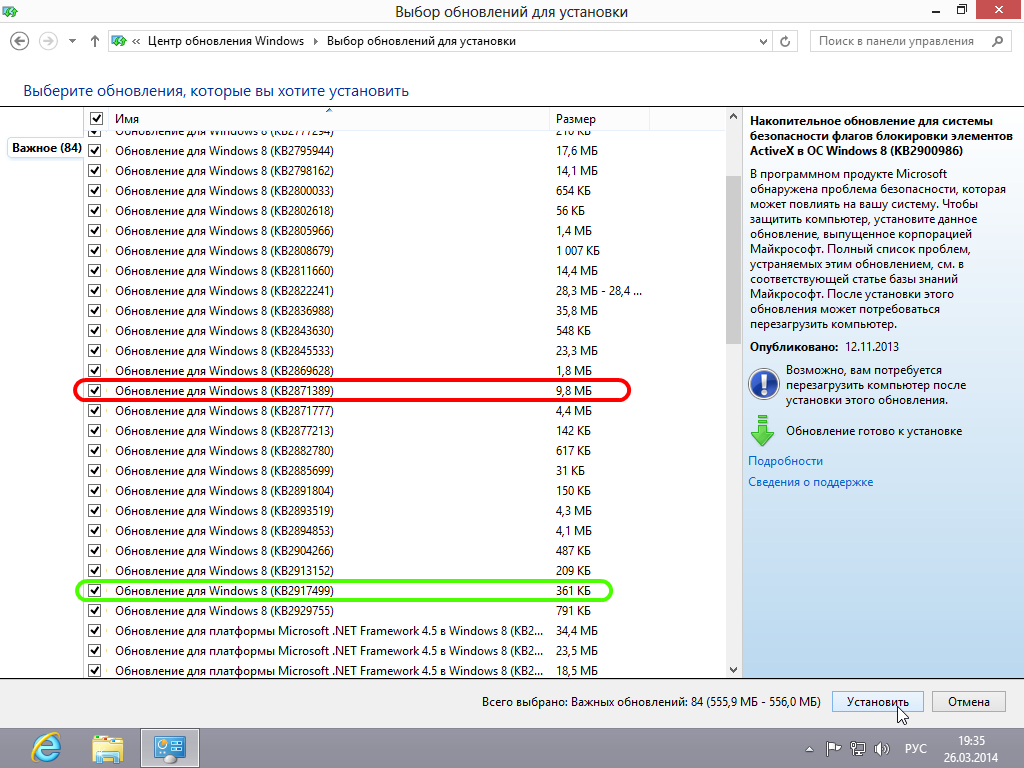Show hidden tray icons arrow
This screenshot has width=1024, height=768.
pyautogui.click(x=810, y=749)
